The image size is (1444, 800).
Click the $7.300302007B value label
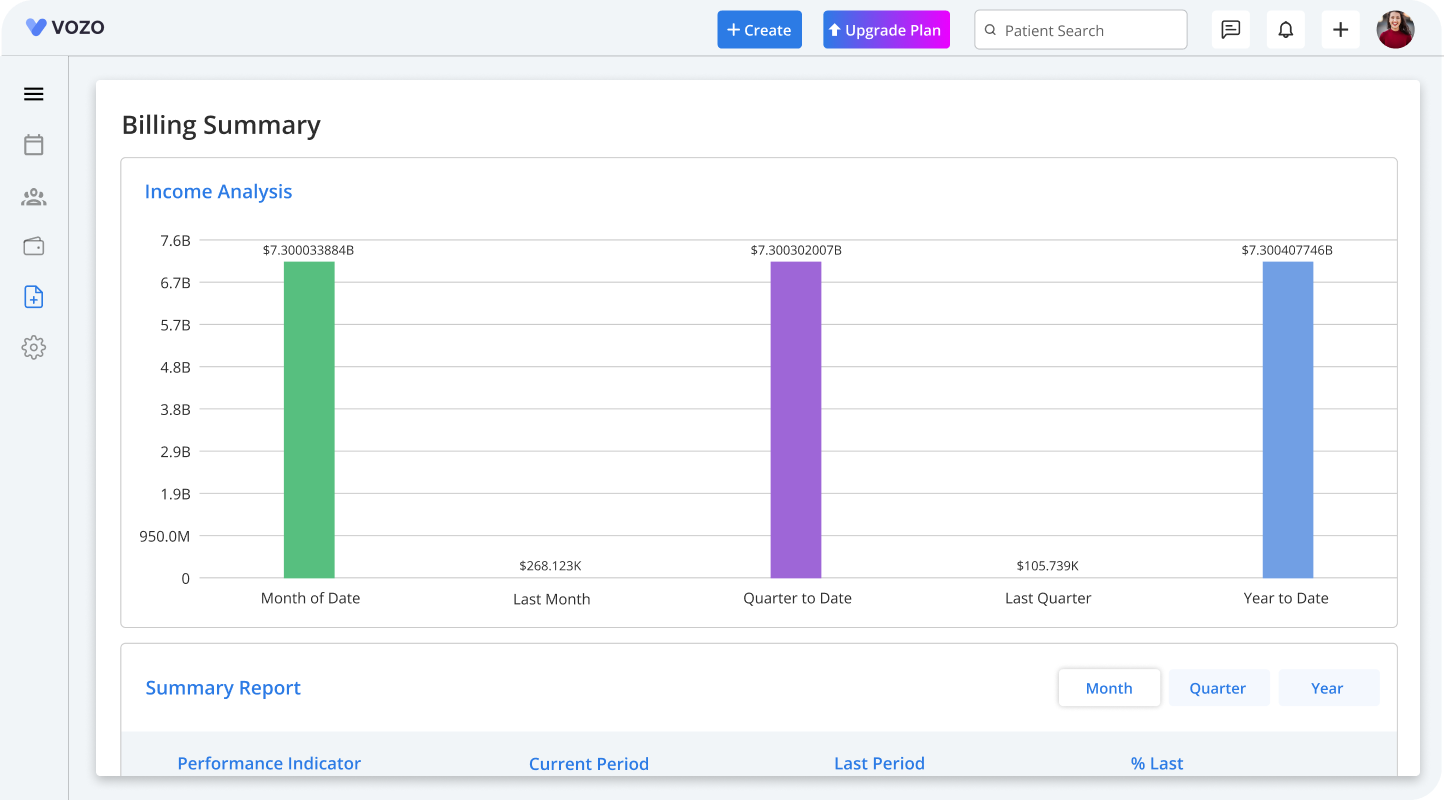coord(796,250)
